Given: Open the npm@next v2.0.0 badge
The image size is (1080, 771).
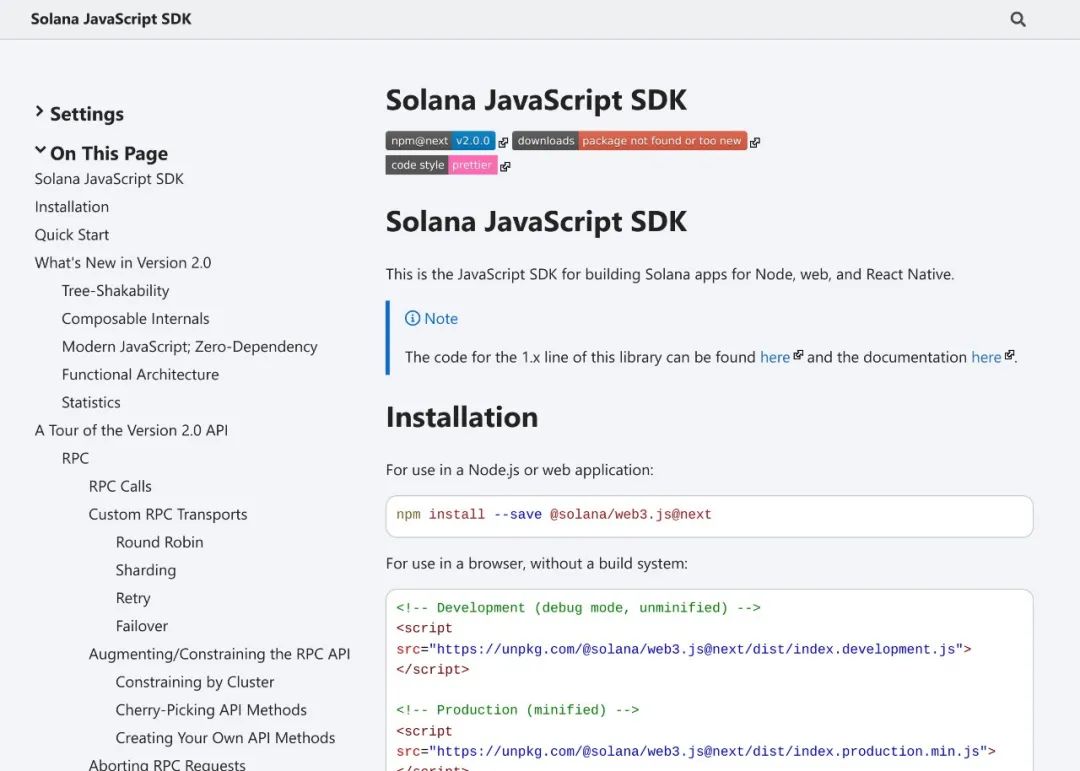Looking at the screenshot, I should [440, 141].
